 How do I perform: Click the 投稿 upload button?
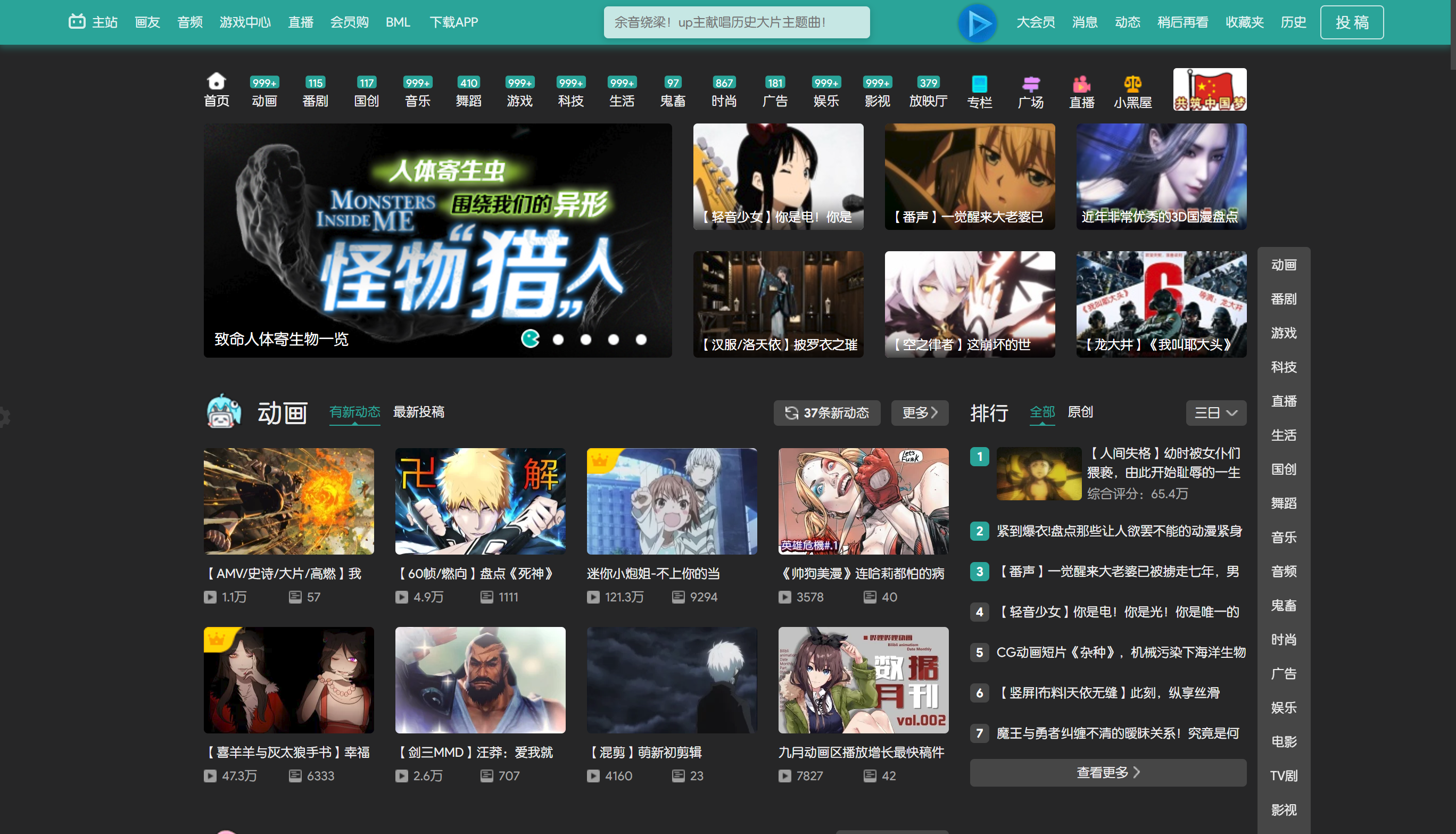click(x=1351, y=22)
